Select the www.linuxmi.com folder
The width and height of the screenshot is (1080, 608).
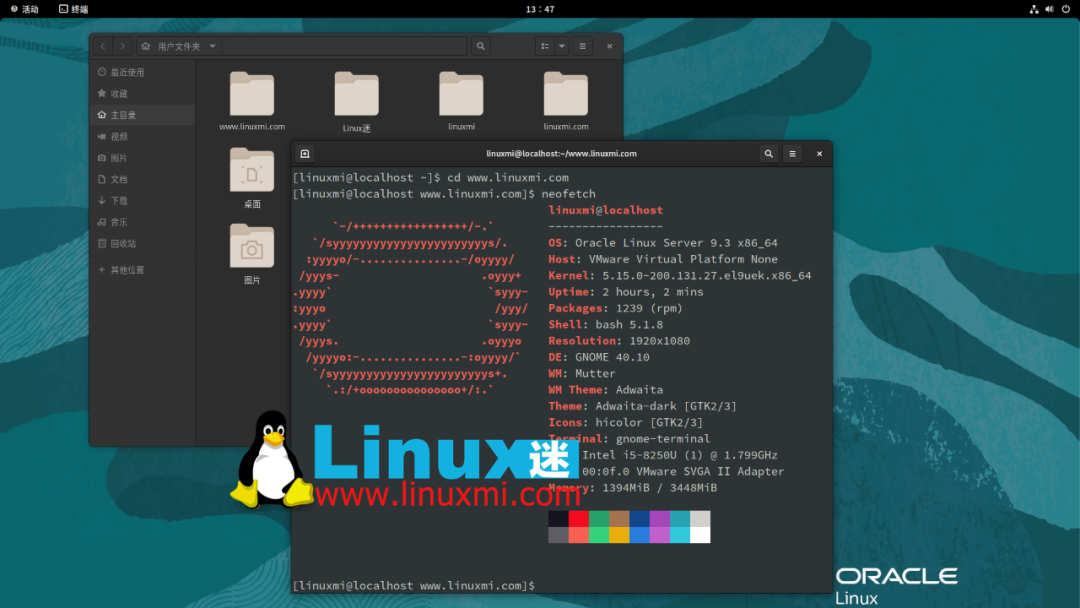(x=252, y=101)
